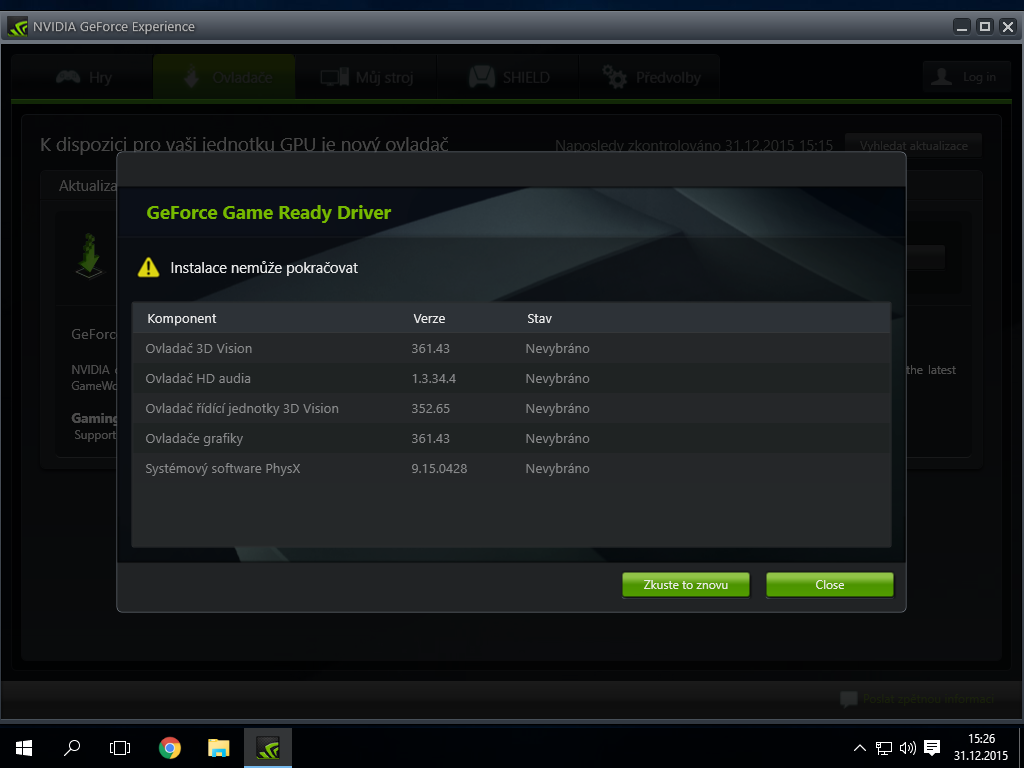Viewport: 1024px width, 768px height.
Task: Open the Windows Start menu
Action: coord(24,748)
